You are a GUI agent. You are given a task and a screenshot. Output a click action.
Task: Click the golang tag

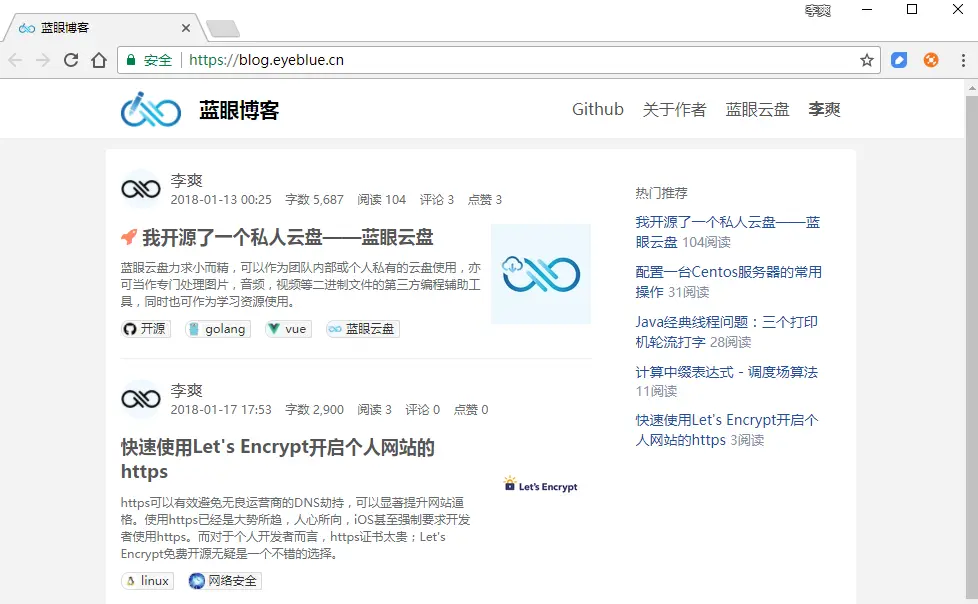click(x=218, y=329)
